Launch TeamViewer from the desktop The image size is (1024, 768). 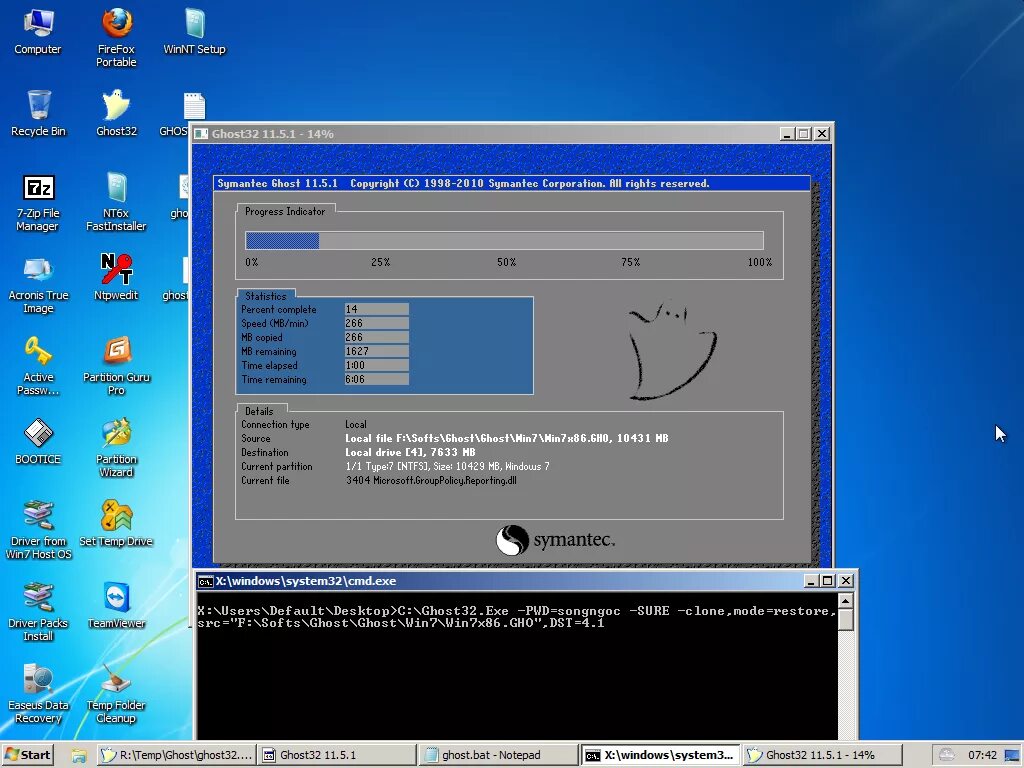coord(116,605)
